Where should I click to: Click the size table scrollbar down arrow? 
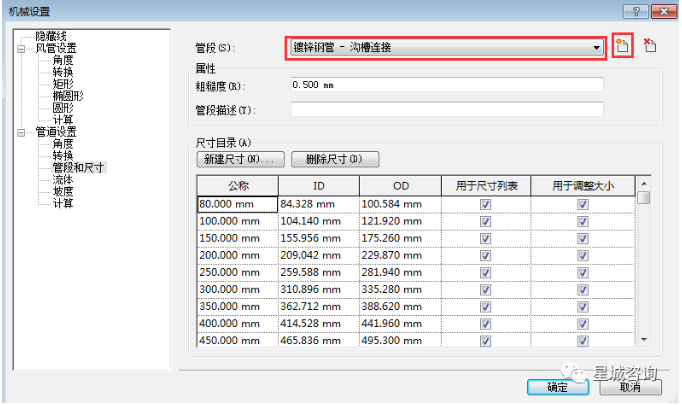point(644,340)
